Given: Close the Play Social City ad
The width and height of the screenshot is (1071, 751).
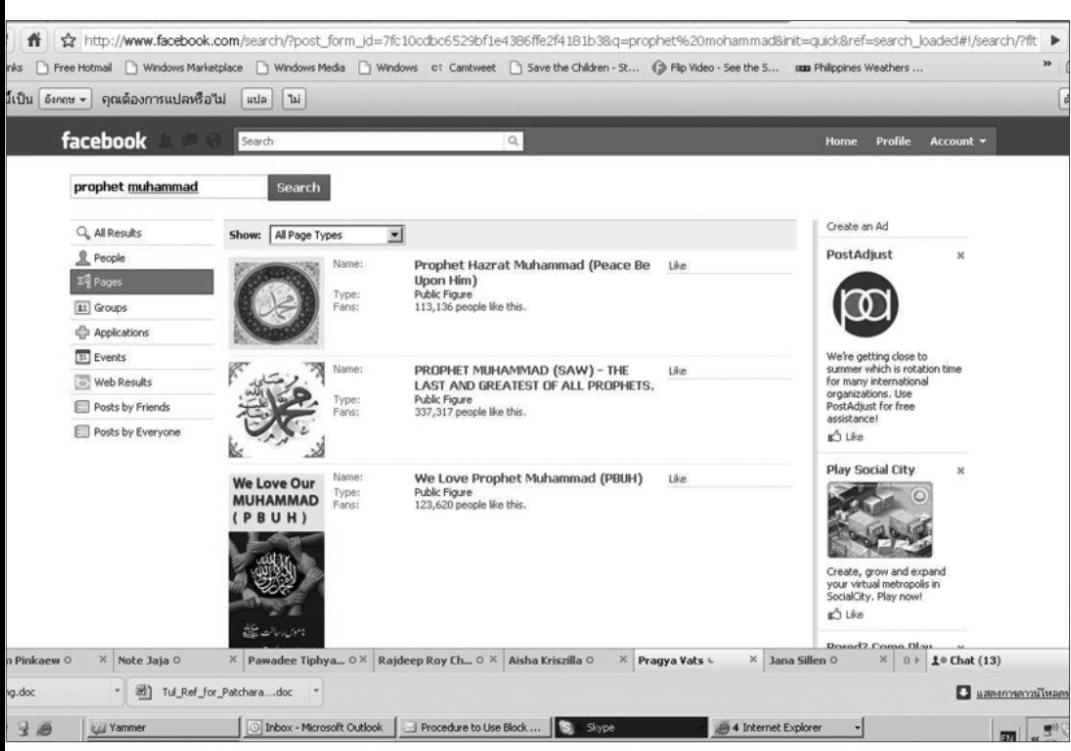Looking at the screenshot, I should tap(961, 470).
